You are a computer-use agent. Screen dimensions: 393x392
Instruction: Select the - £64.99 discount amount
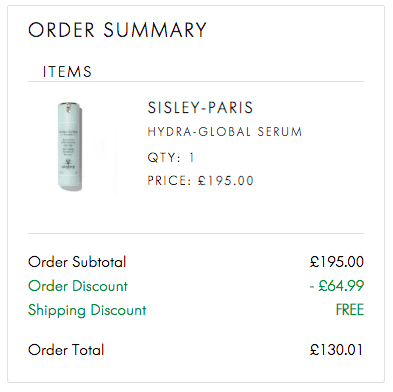click(337, 286)
